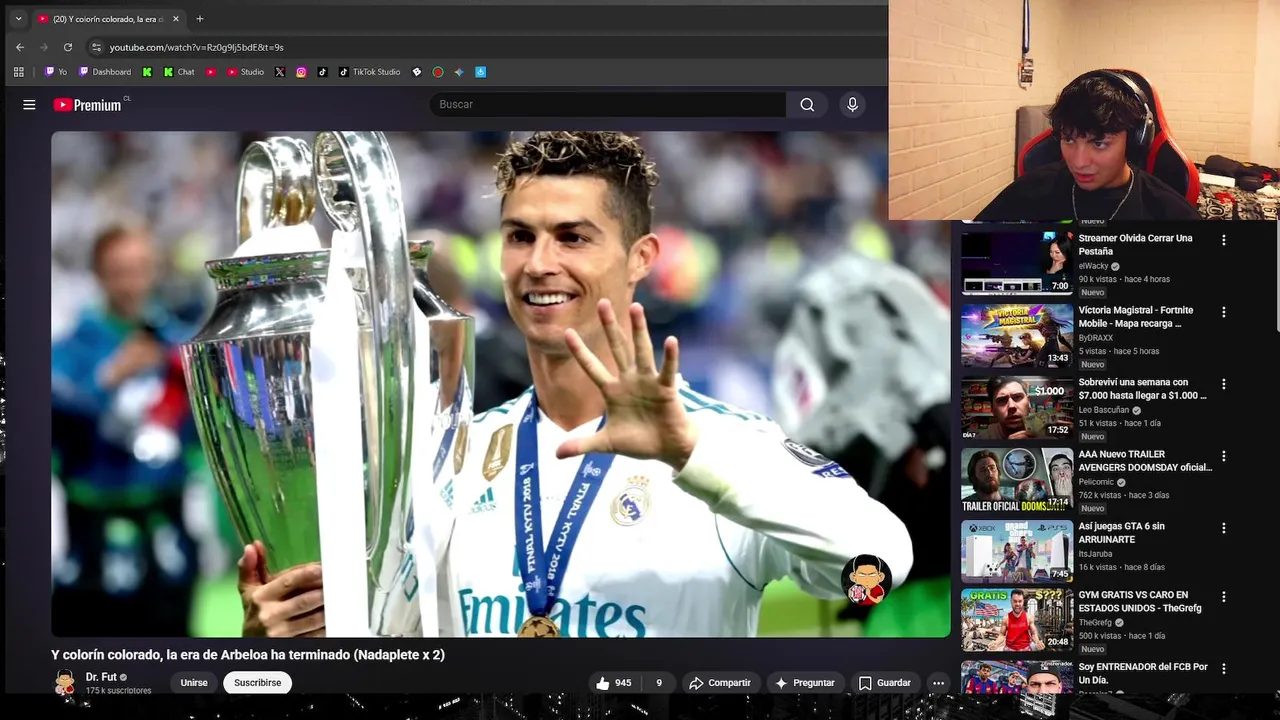1280x720 pixels.
Task: Click the streamer webcam overlay
Action: 1084,110
